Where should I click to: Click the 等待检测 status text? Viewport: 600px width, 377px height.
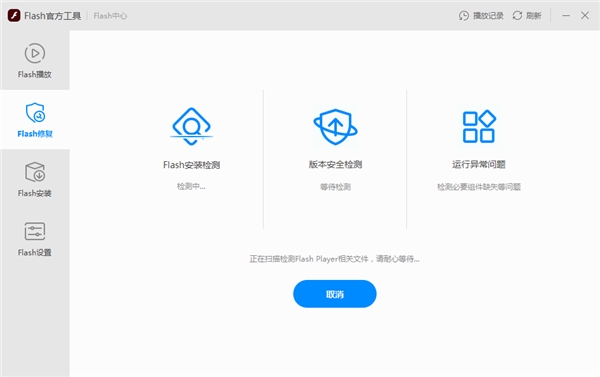(x=335, y=187)
